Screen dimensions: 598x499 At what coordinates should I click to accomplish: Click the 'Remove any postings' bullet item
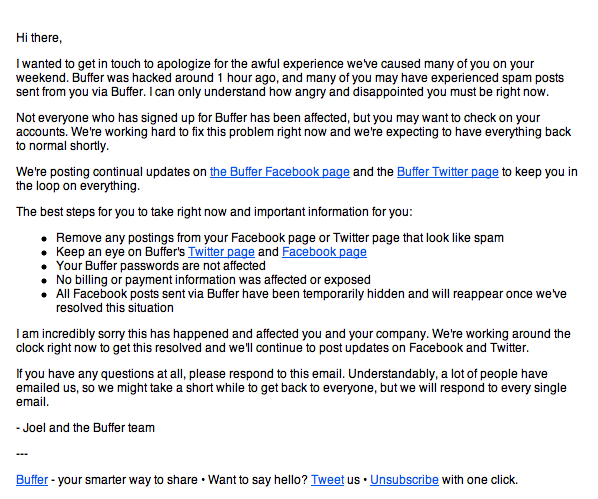coord(280,238)
